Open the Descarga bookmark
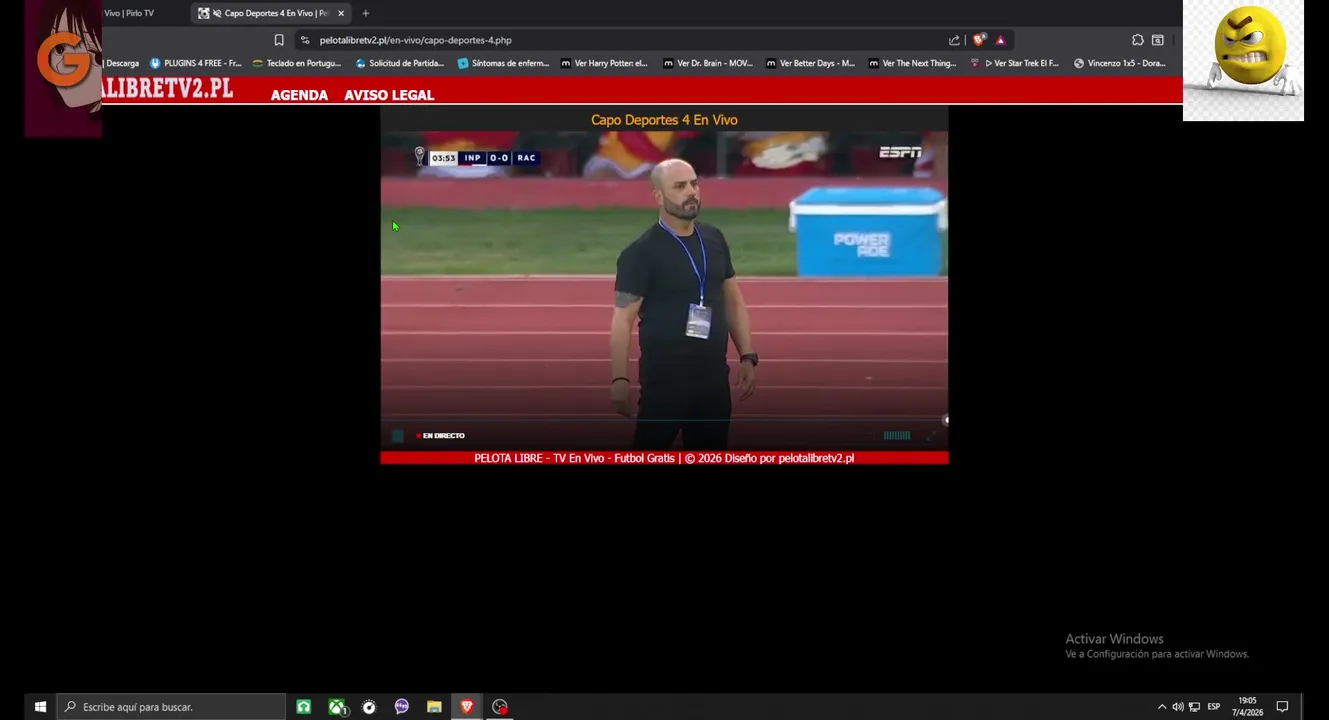The height and width of the screenshot is (720, 1329). (x=122, y=63)
